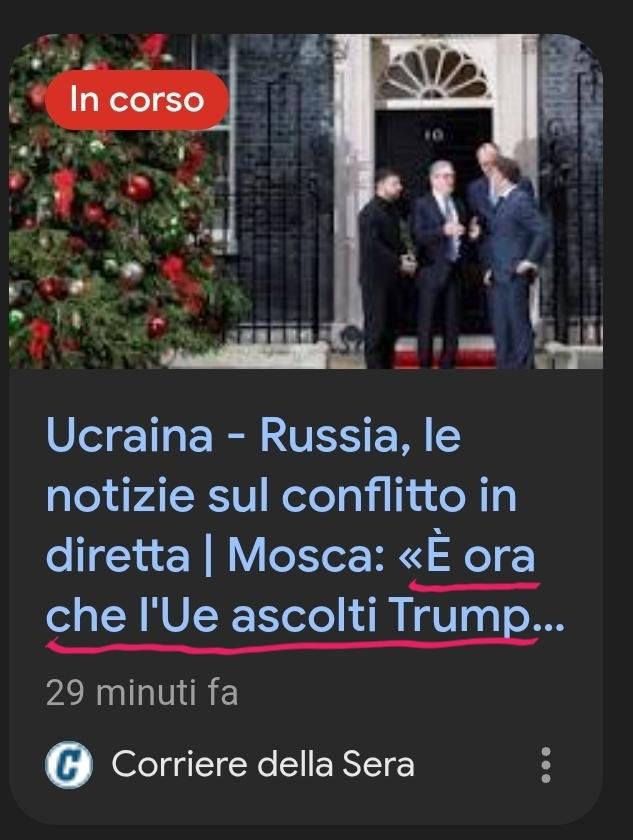Viewport: 633px width, 840px height.
Task: Open the three-dot more options menu
Action: pyautogui.click(x=545, y=764)
